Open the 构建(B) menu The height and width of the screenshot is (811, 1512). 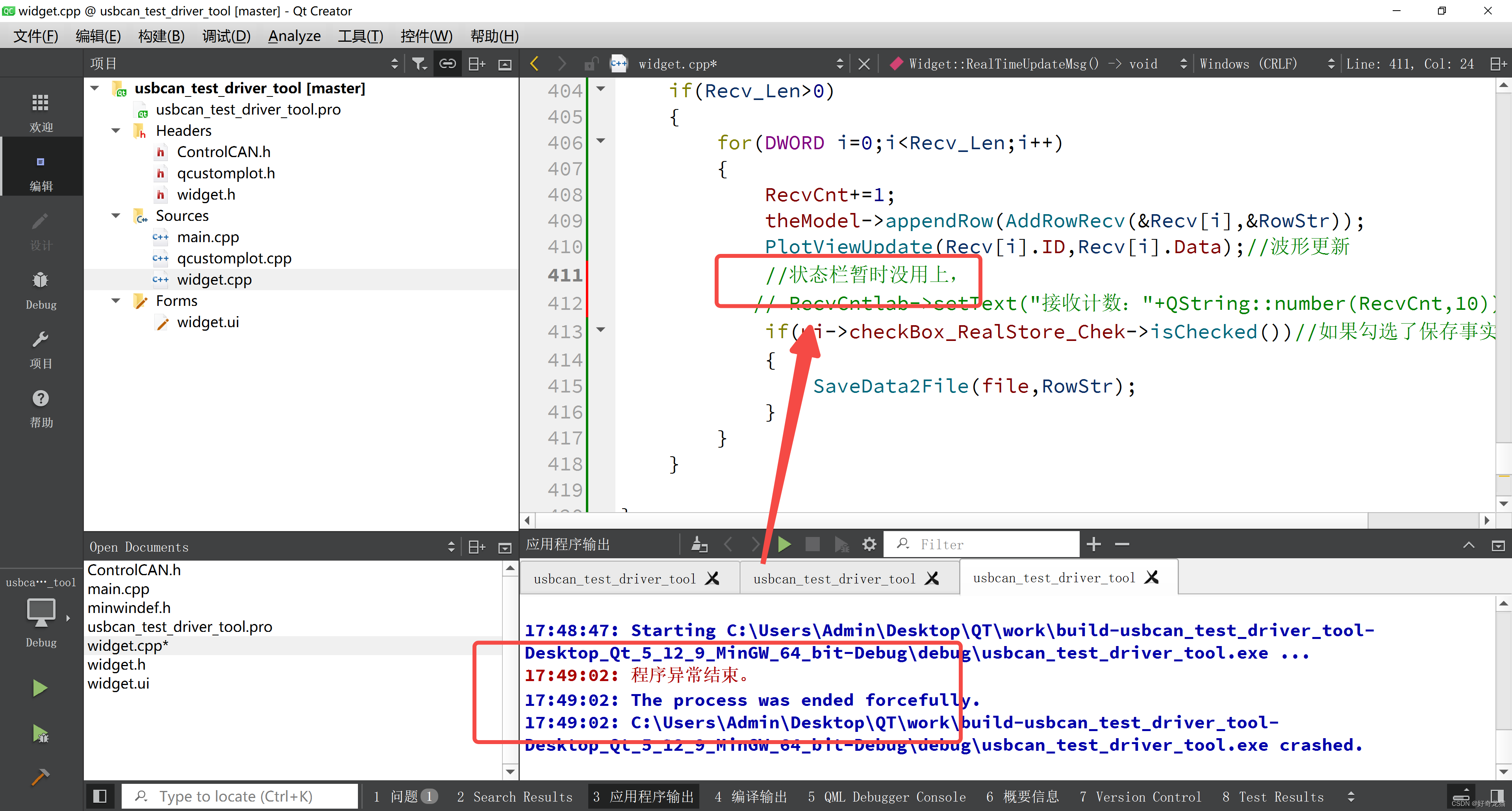point(161,36)
